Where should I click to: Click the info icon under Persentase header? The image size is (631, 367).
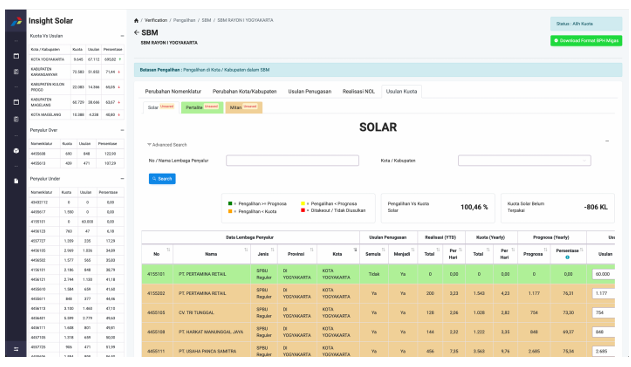567,258
